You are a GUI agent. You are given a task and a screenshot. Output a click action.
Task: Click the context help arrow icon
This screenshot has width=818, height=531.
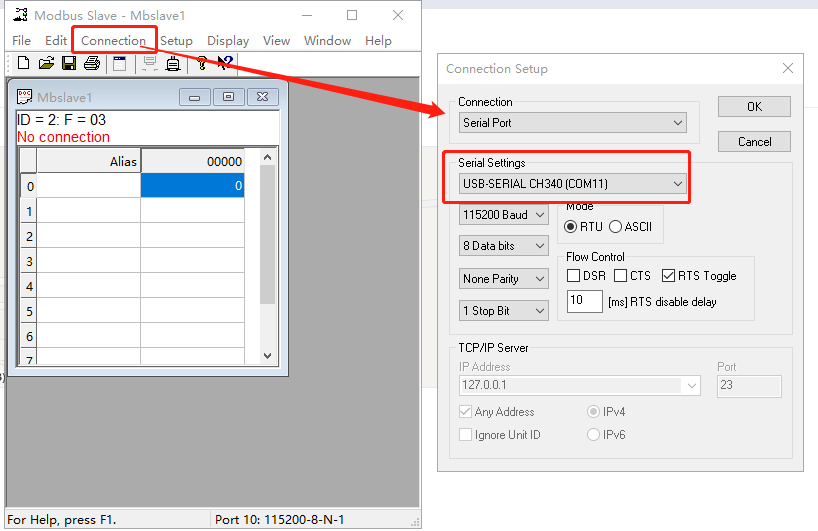[x=225, y=64]
